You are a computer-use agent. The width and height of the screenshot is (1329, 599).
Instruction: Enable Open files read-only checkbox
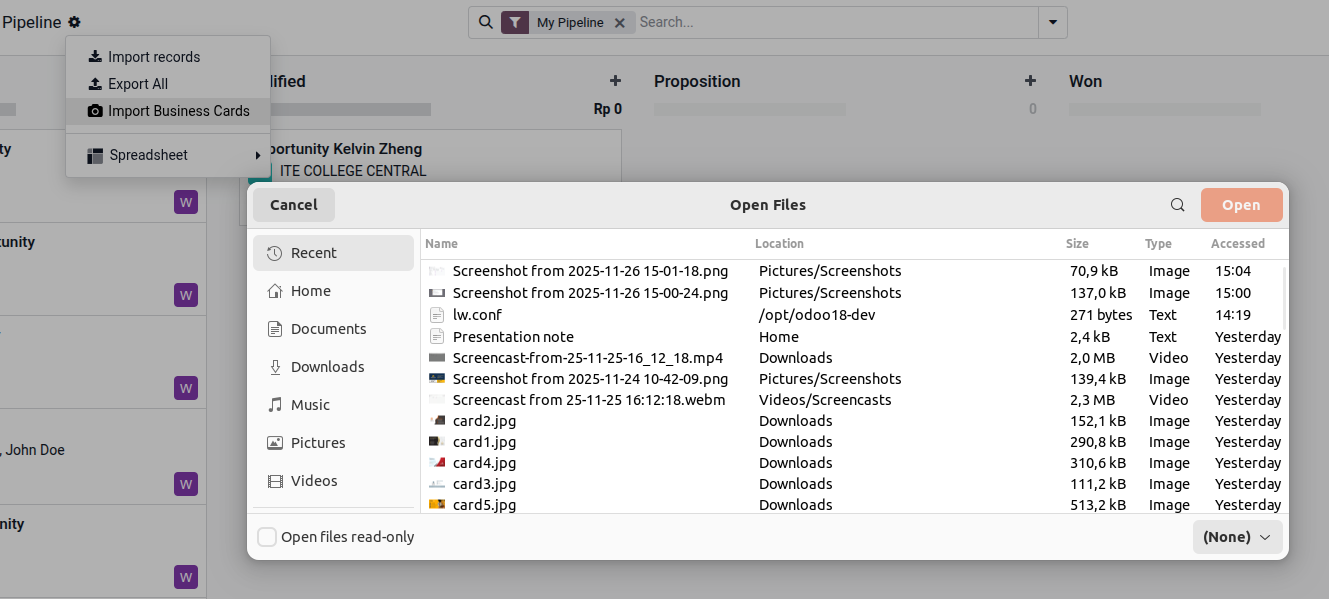(267, 537)
